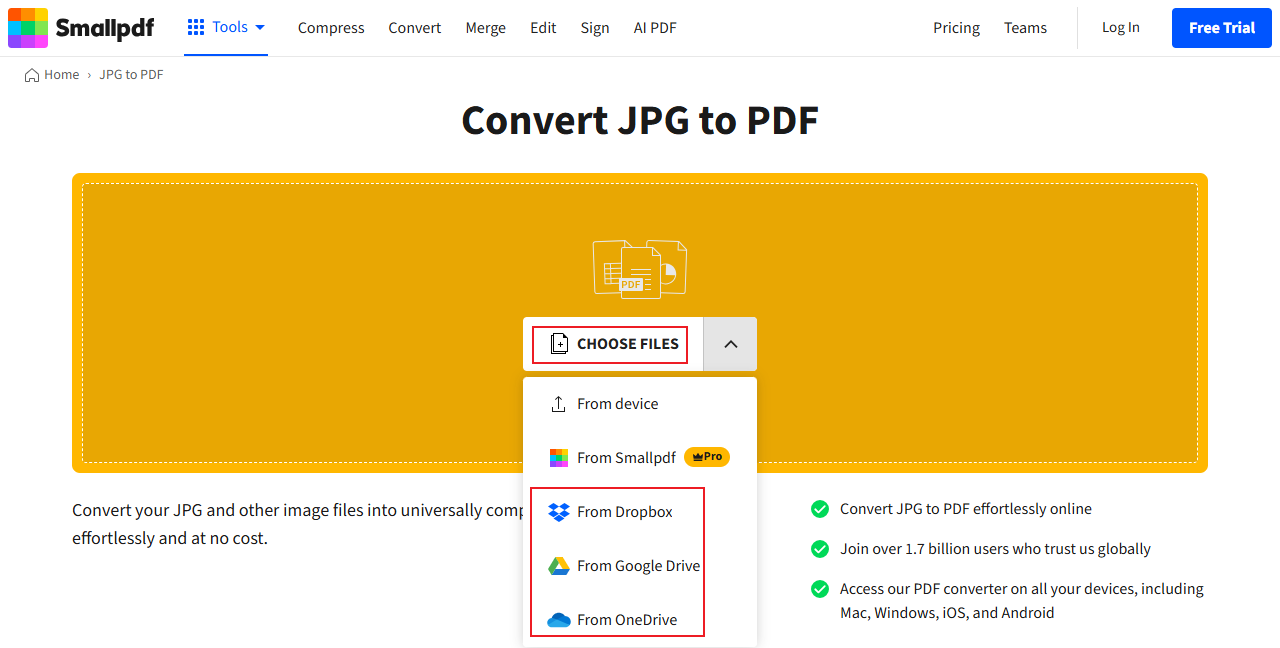Click the Smallpdf logo icon

tap(27, 27)
